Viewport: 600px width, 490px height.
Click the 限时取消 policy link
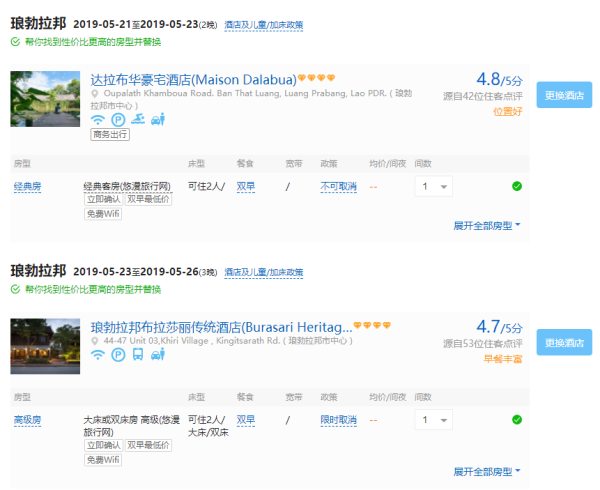pos(338,420)
